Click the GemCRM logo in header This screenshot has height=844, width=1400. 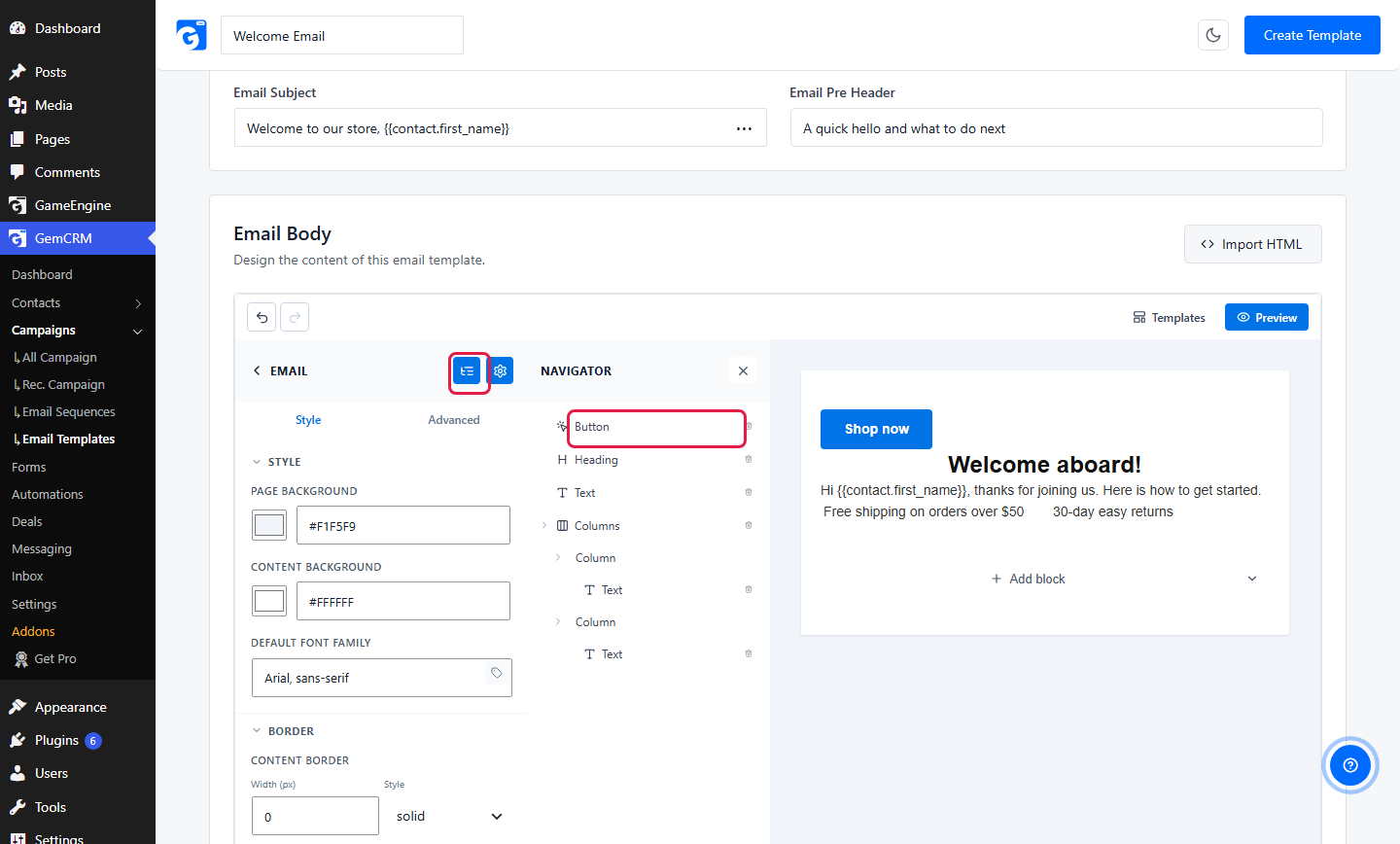[192, 35]
